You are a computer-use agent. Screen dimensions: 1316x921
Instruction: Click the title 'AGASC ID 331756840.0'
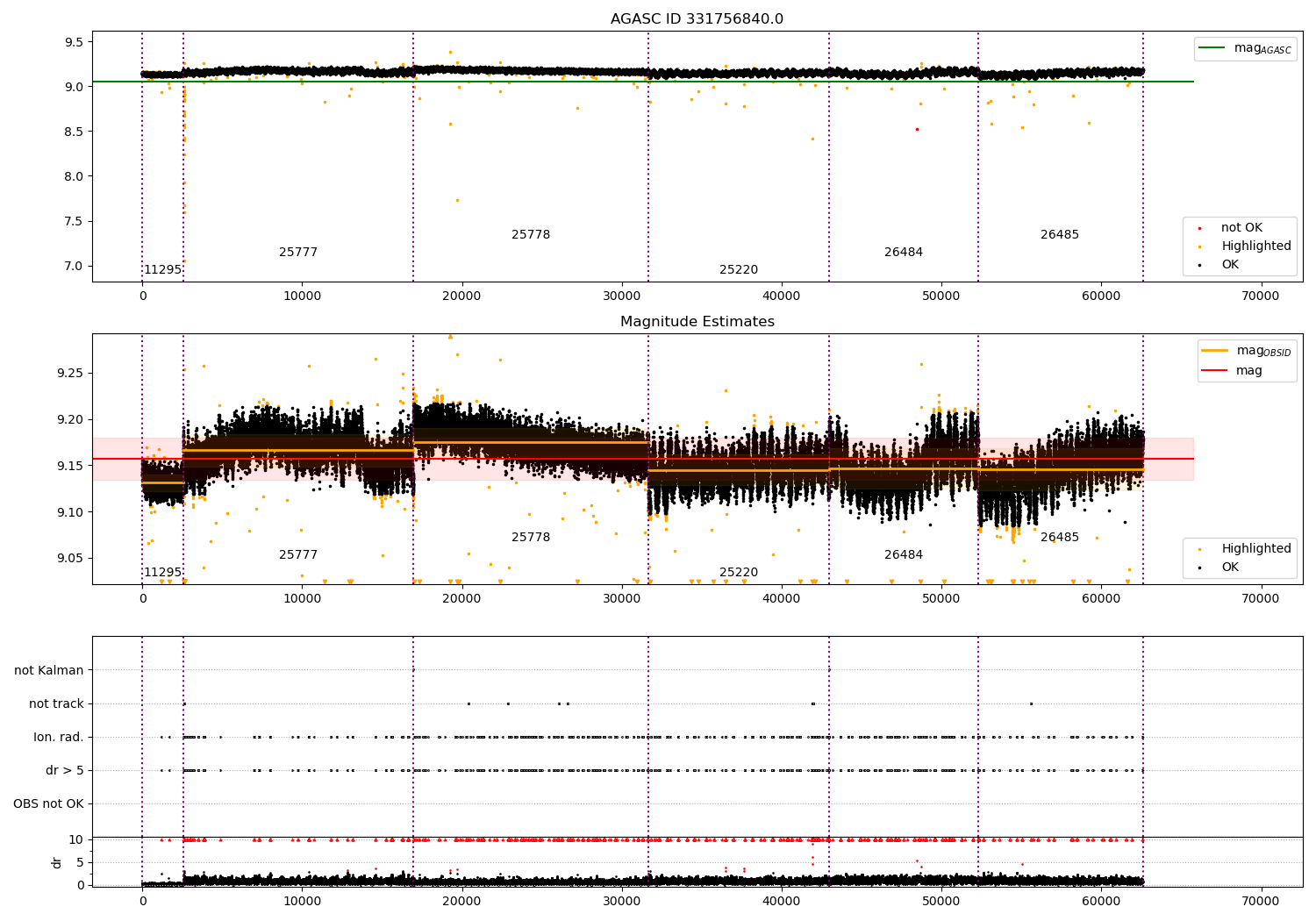[697, 19]
